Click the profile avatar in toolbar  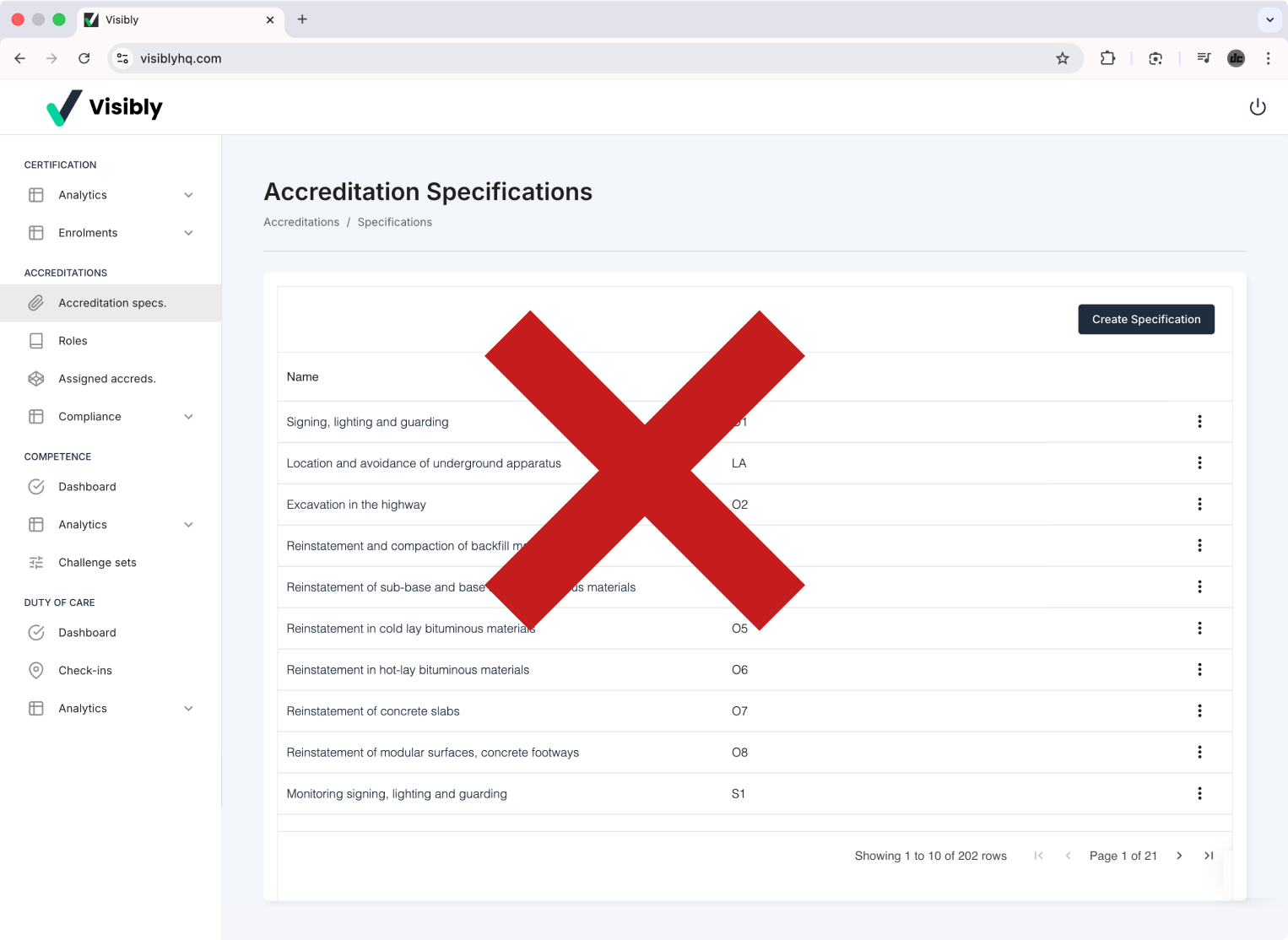1236,58
